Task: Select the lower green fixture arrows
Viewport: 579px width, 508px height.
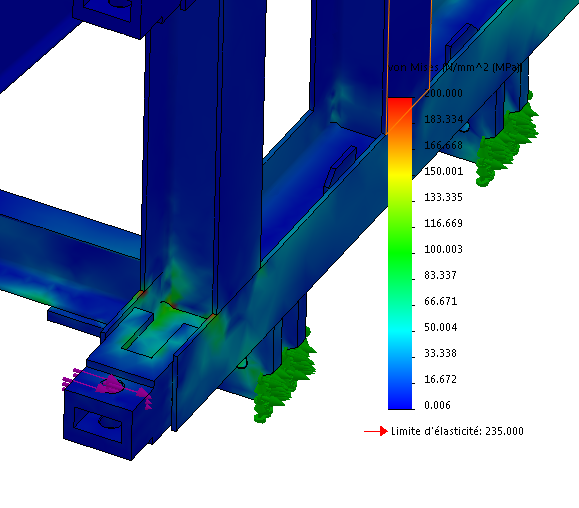Action: (285, 376)
